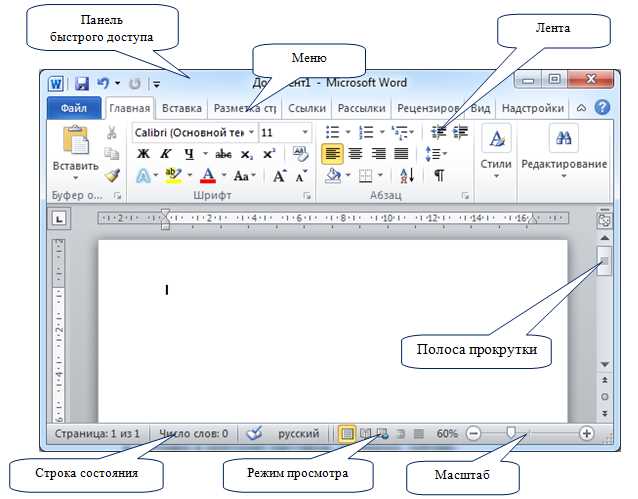The image size is (638, 499).
Task: Click the Clear Formatting icon
Action: [x=301, y=153]
